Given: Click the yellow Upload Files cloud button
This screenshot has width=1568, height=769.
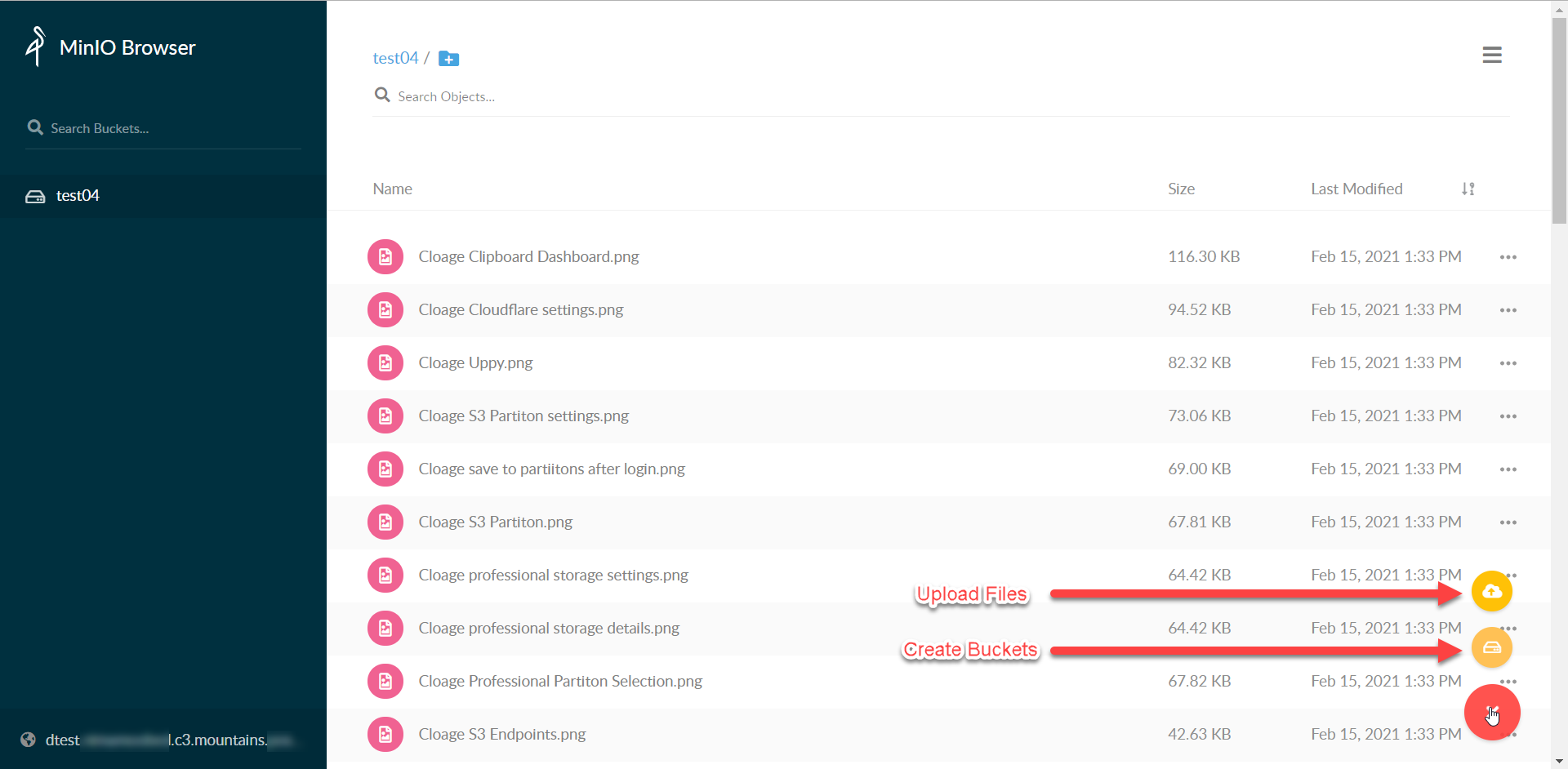Looking at the screenshot, I should [1492, 591].
